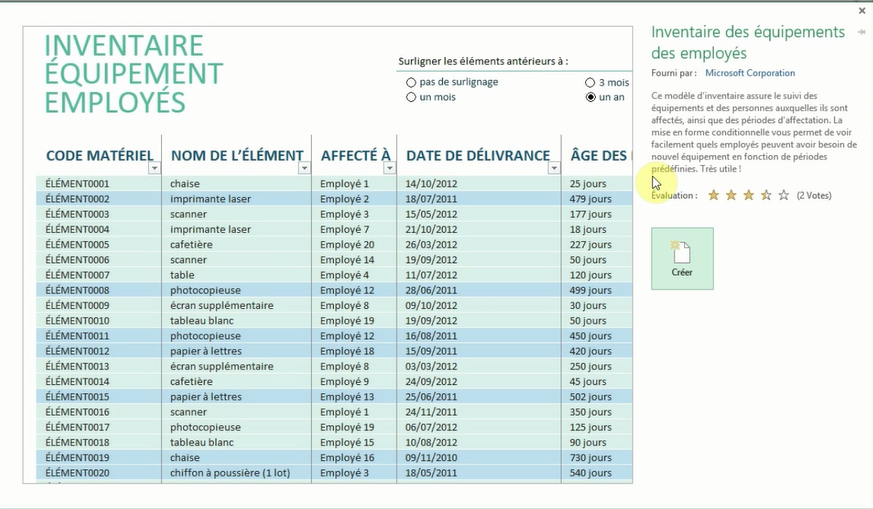Click the fourth half-filled rating star

pos(766,195)
